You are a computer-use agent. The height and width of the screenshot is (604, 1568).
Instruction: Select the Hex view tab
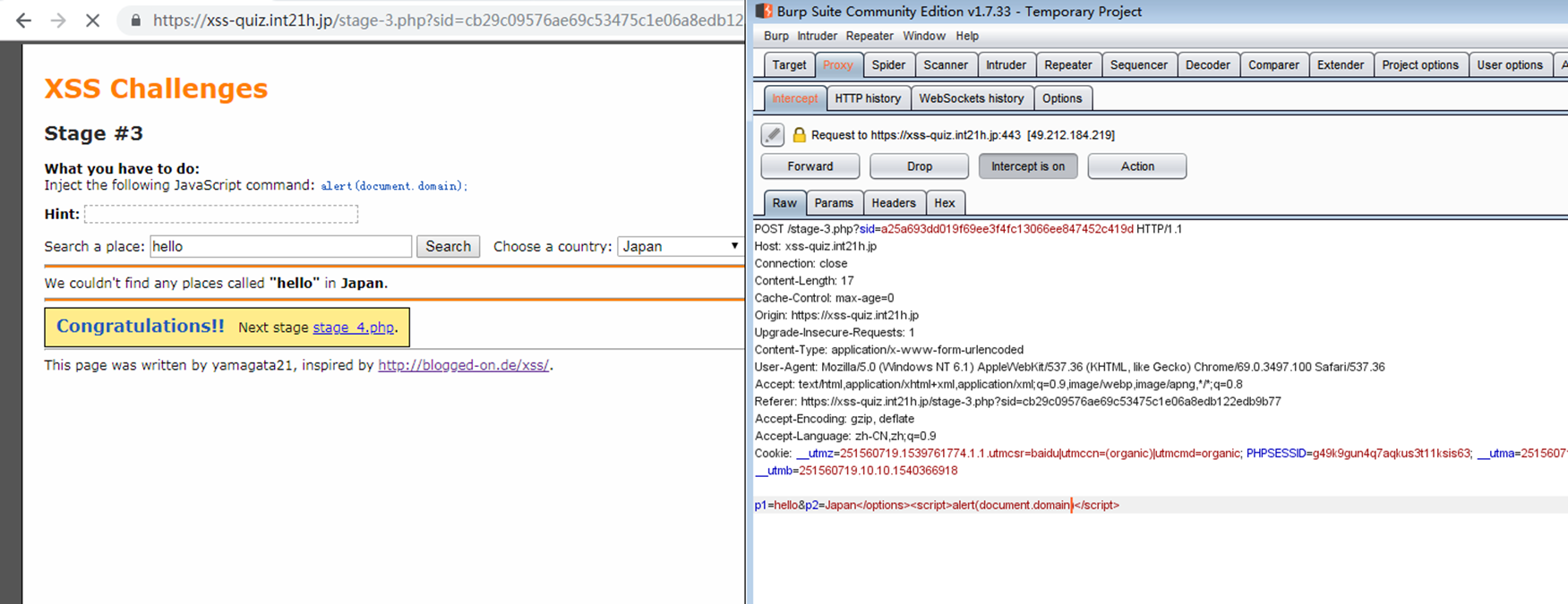(945, 203)
